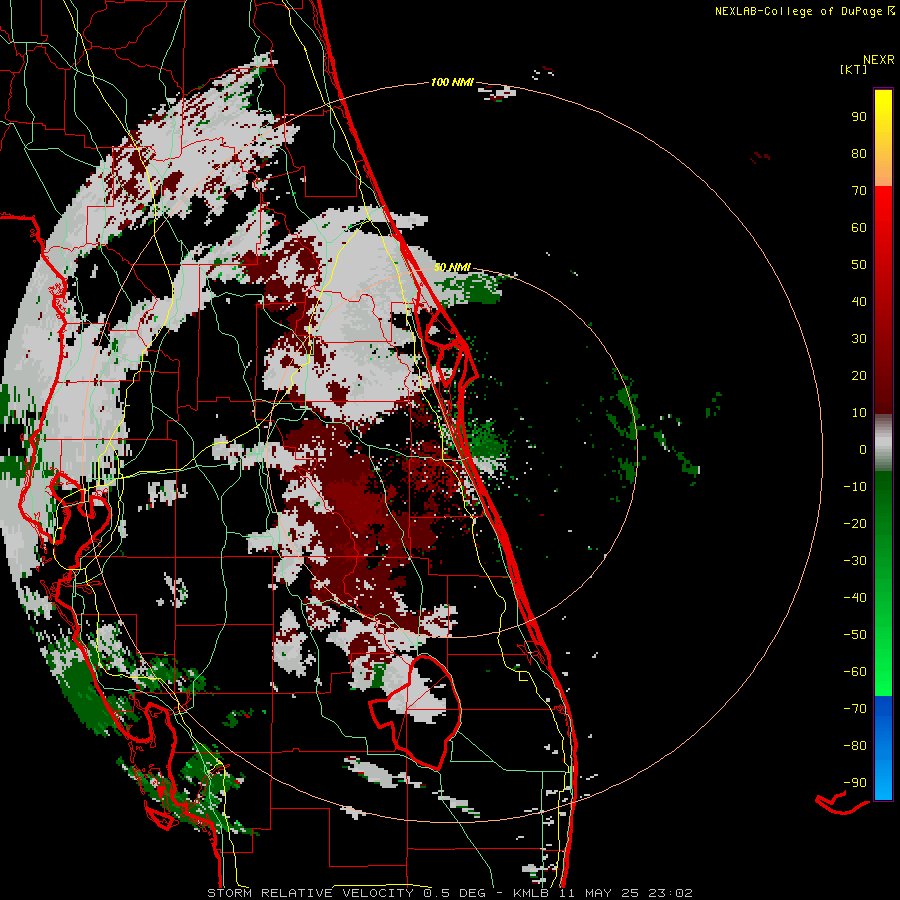Click the 0 knot scale label

pyautogui.click(x=863, y=449)
